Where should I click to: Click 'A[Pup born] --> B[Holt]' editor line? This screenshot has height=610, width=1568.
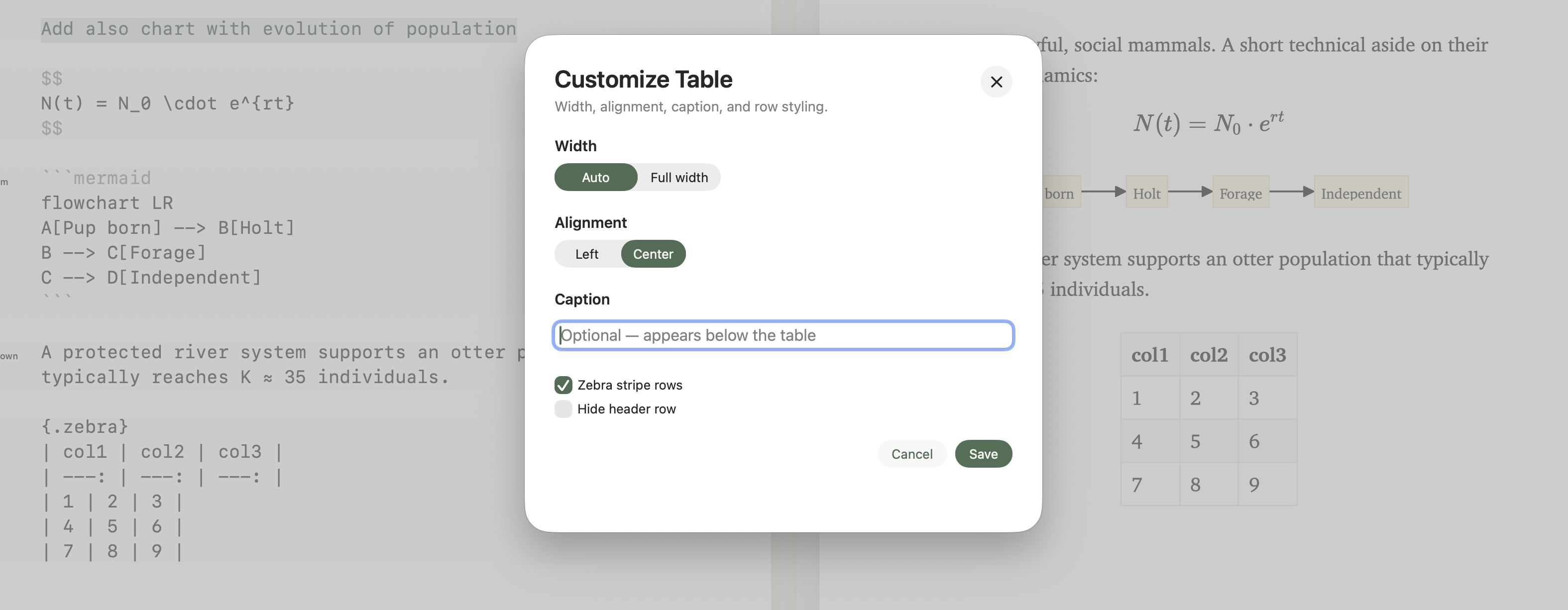[x=167, y=228]
